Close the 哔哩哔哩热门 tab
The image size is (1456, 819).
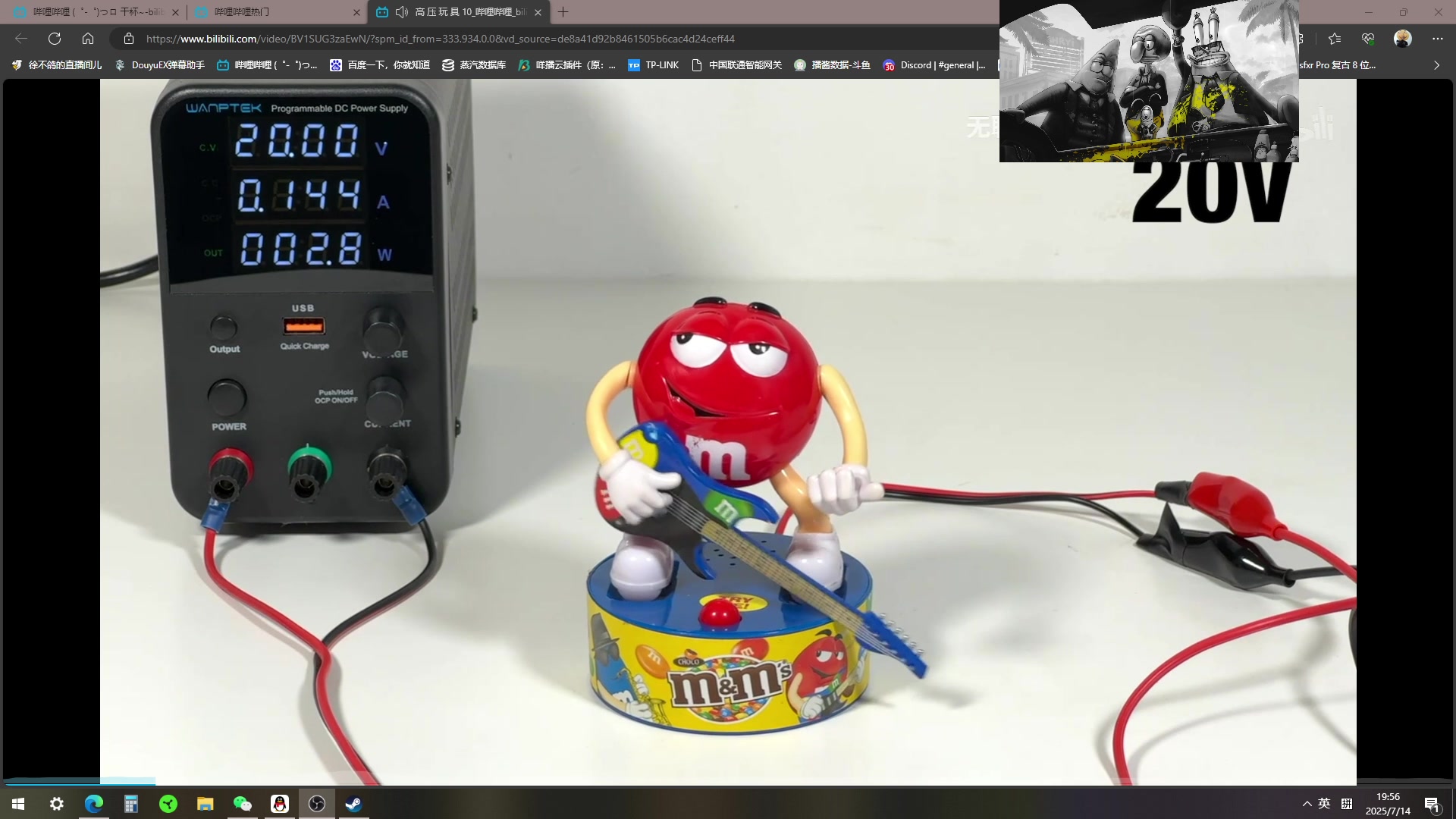(357, 12)
